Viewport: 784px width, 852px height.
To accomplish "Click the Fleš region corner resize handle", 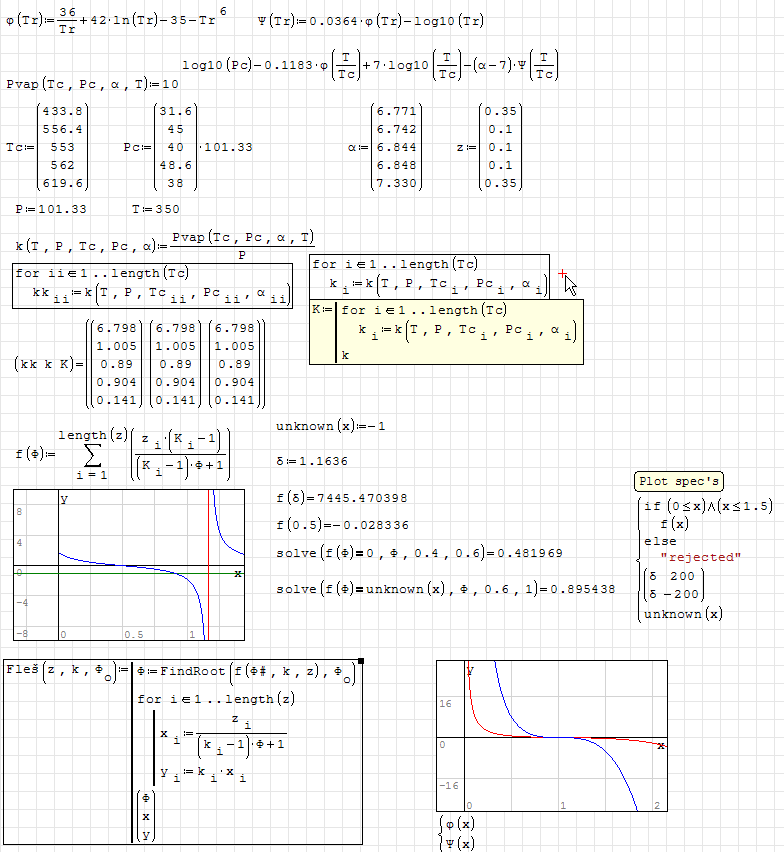I will [361, 661].
